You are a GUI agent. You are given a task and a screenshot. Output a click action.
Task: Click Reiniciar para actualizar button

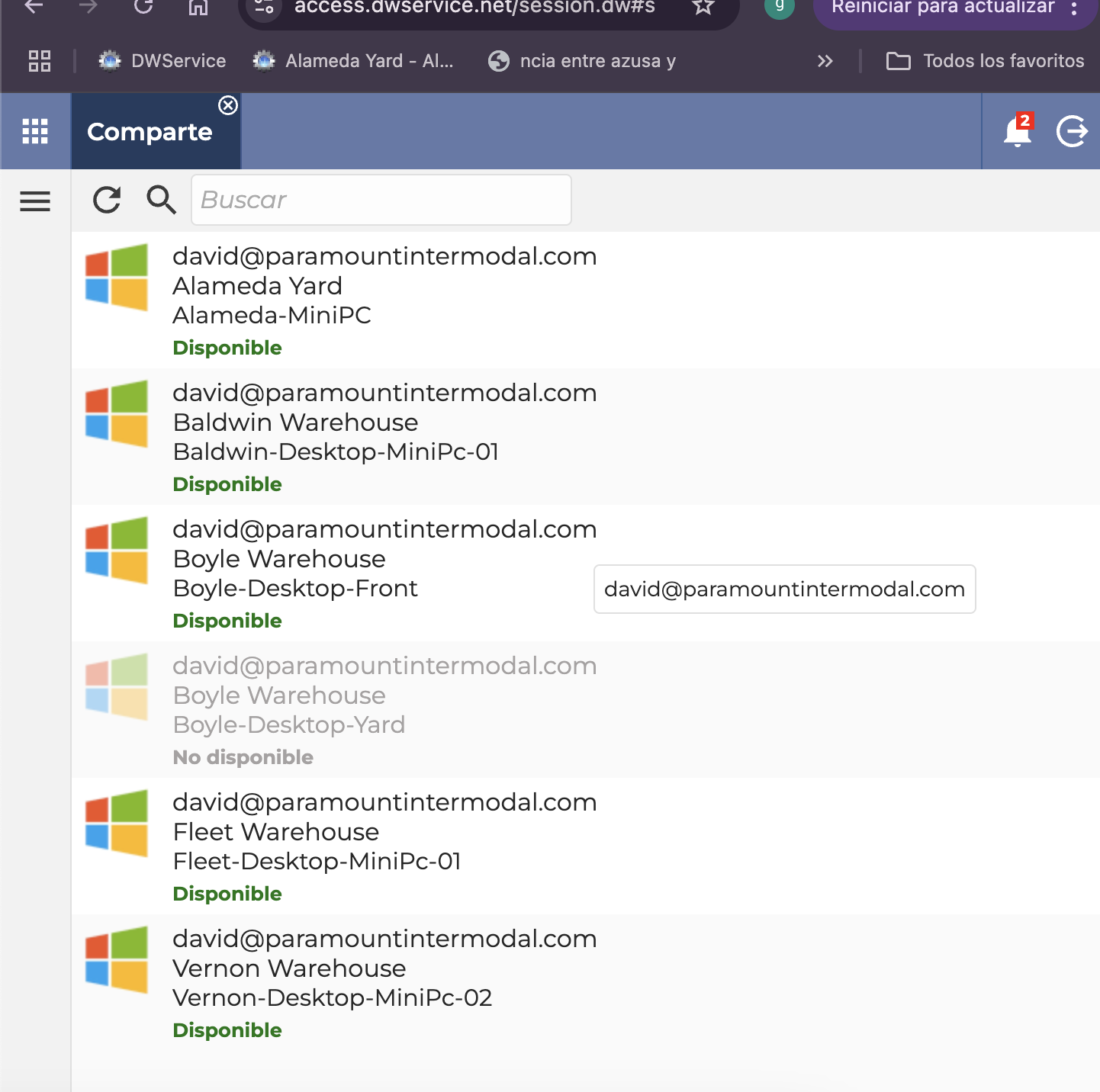coord(943,8)
